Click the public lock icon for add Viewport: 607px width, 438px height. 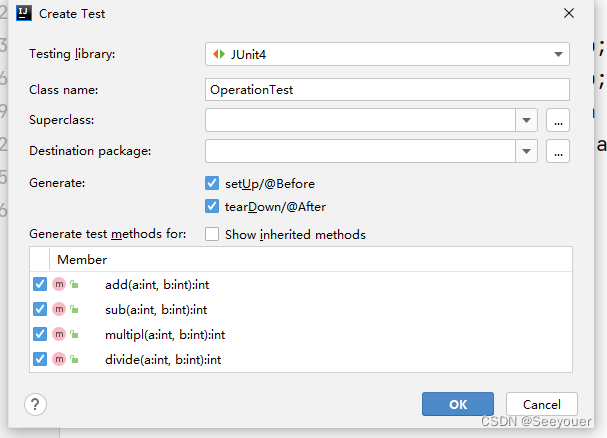[74, 285]
